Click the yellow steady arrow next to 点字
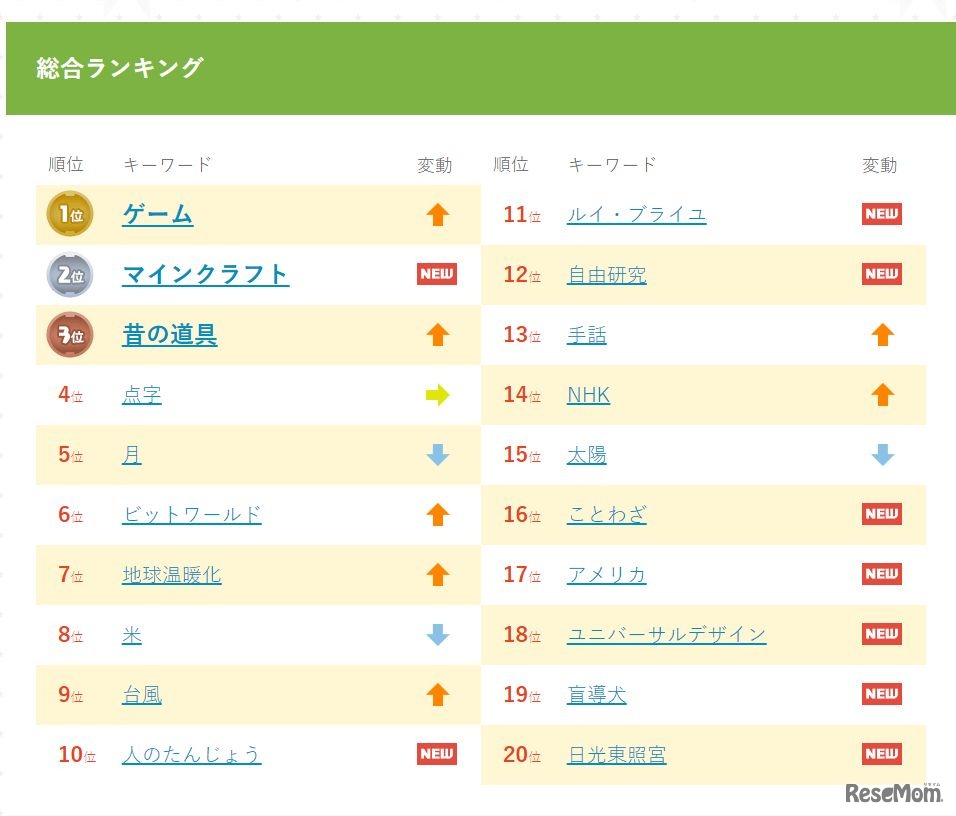This screenshot has height=816, width=956. (436, 394)
